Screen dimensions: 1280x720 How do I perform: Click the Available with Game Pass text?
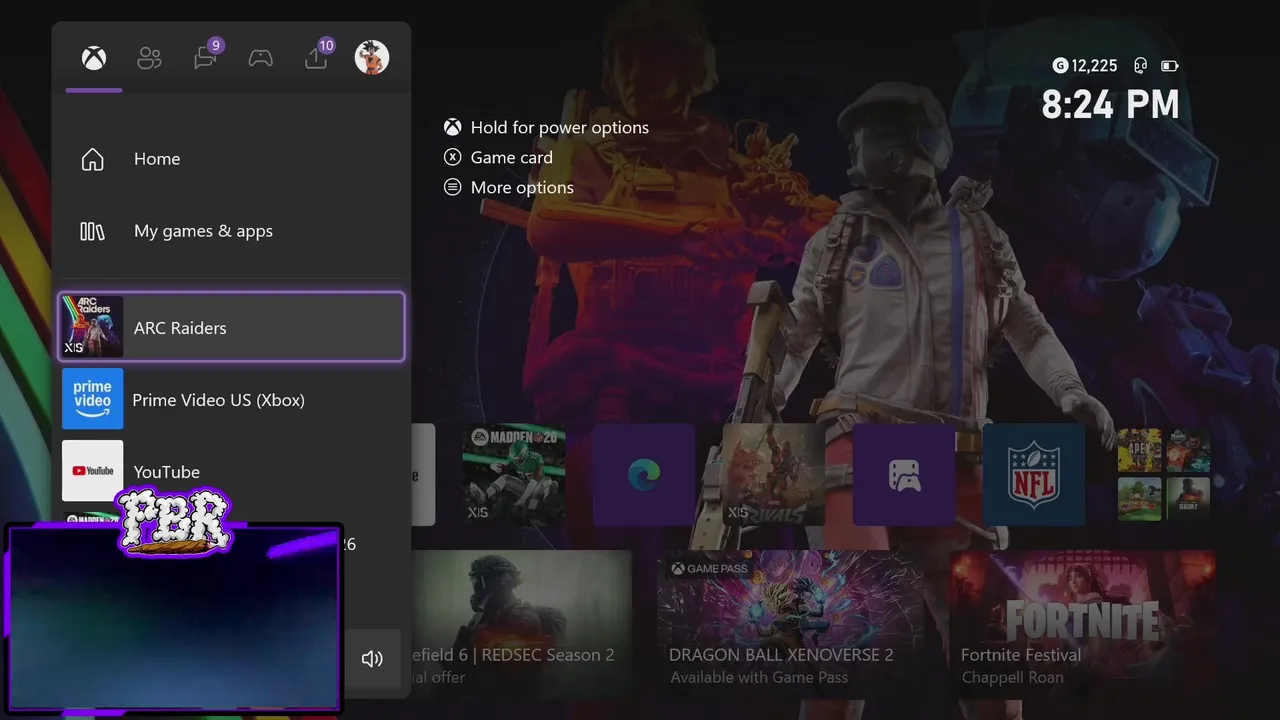[759, 677]
